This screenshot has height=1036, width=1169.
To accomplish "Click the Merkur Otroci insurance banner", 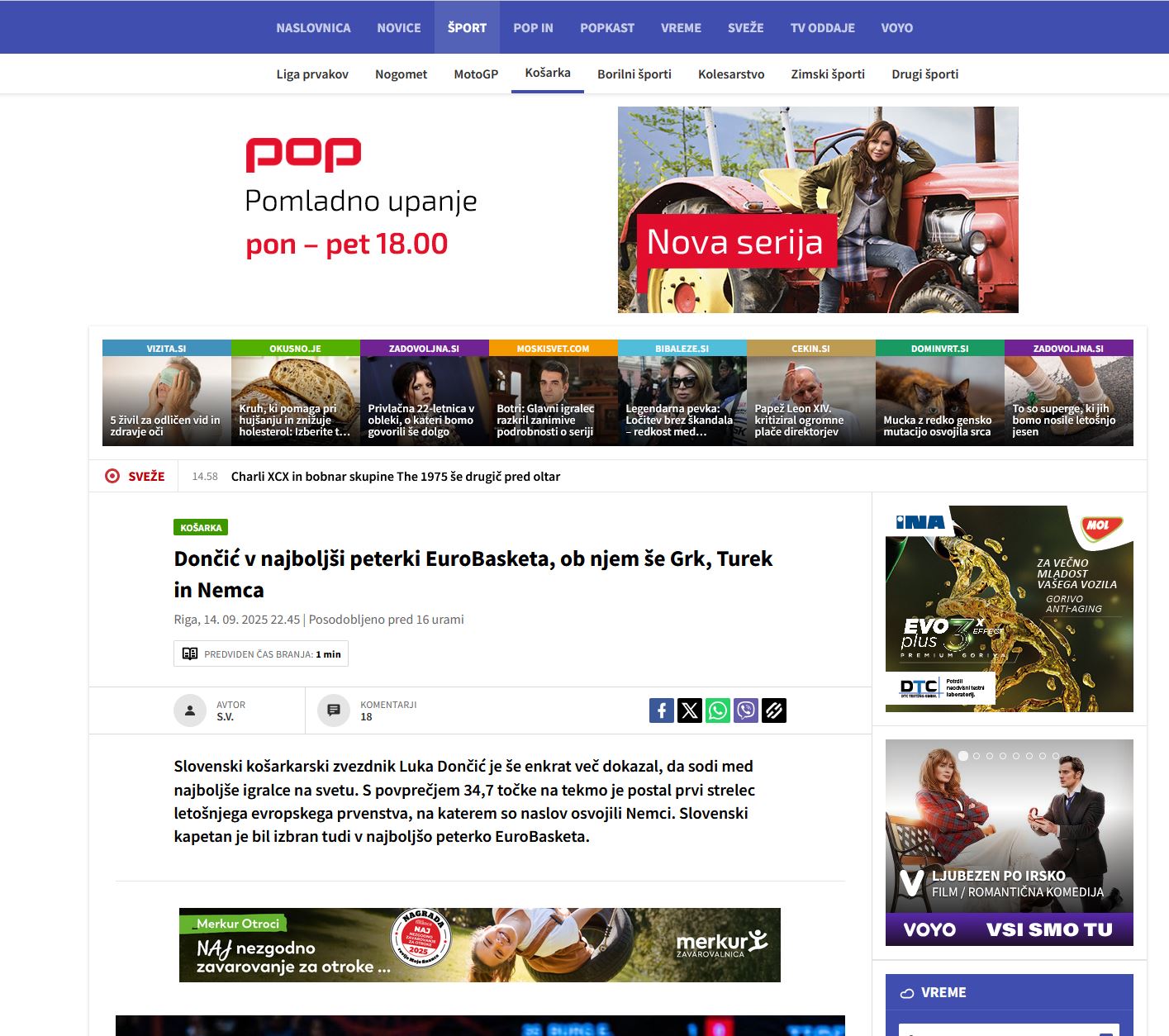I will (x=479, y=945).
